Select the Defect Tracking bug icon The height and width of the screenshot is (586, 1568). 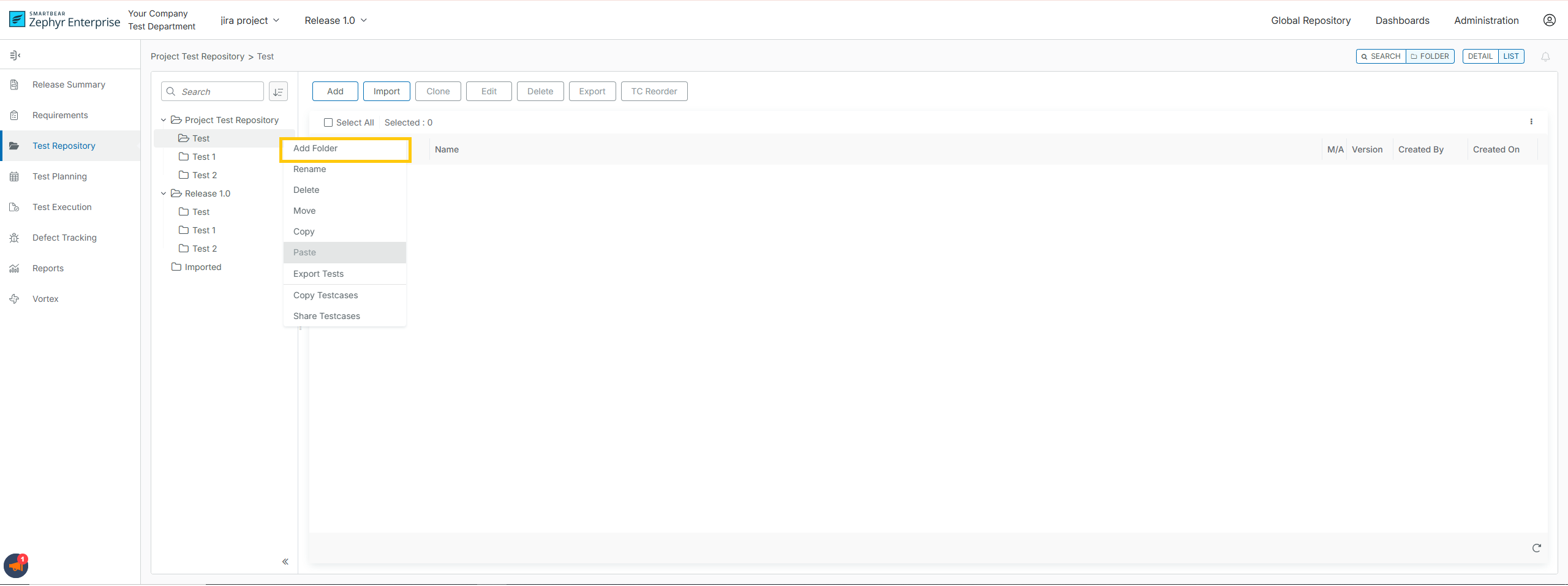pyautogui.click(x=14, y=237)
